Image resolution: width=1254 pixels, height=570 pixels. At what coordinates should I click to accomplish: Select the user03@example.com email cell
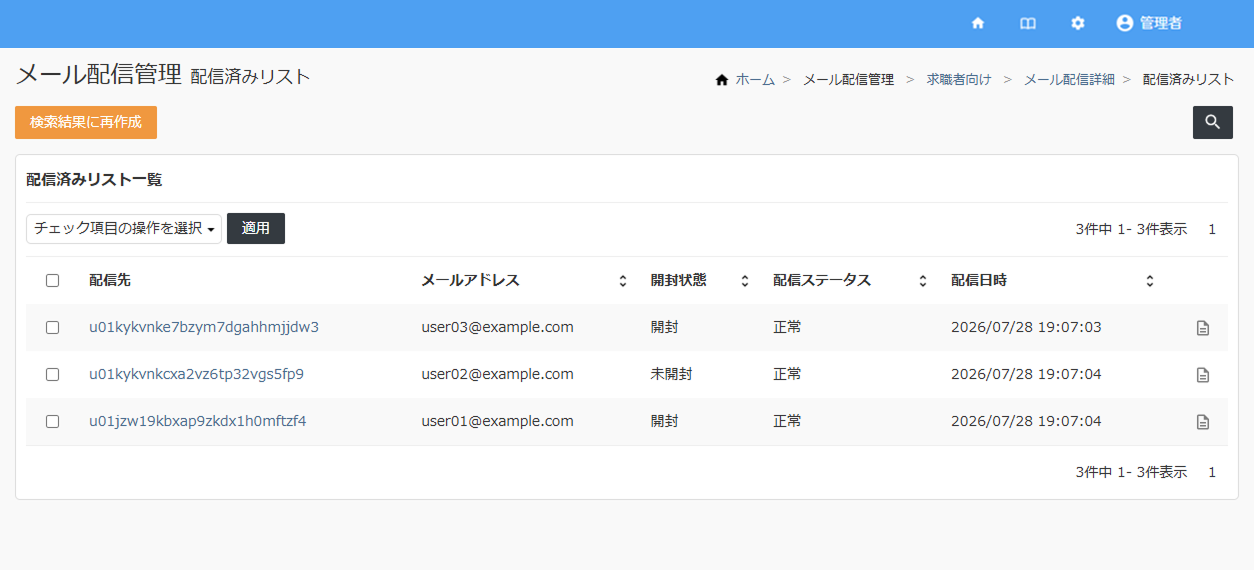tap(497, 327)
